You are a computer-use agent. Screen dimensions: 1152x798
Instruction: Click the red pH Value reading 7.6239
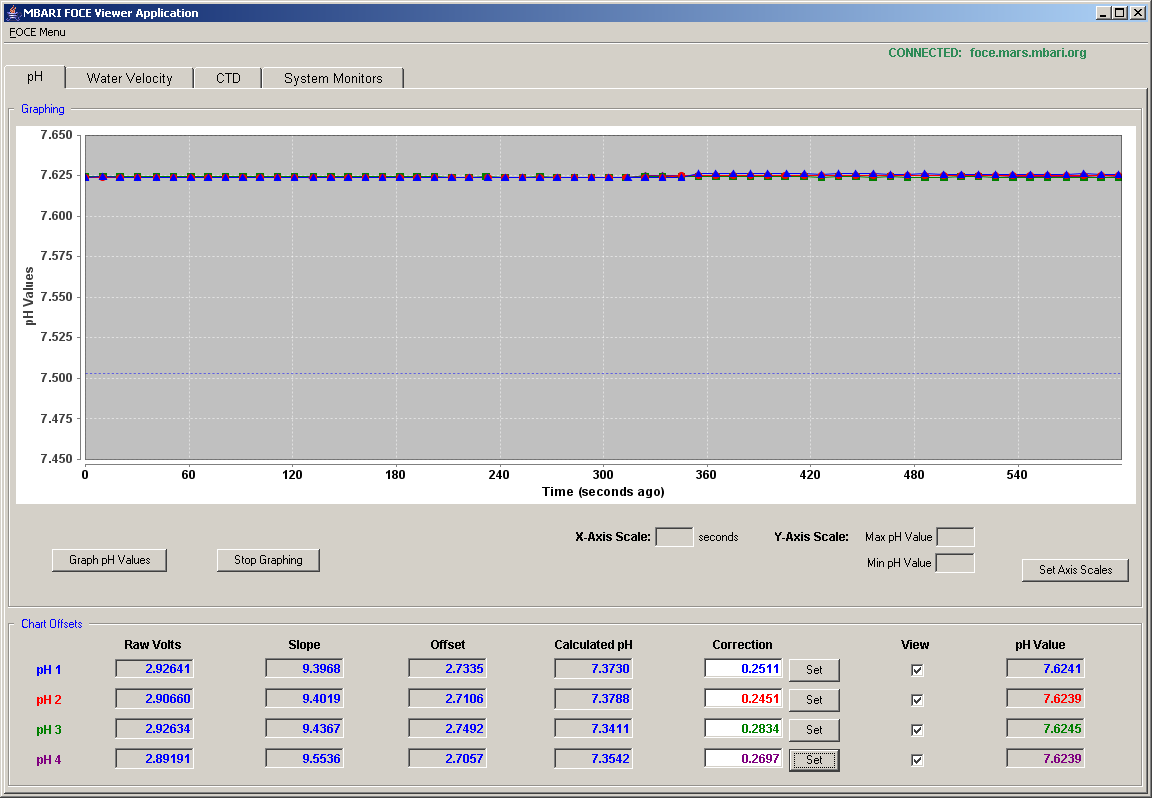coord(1045,699)
